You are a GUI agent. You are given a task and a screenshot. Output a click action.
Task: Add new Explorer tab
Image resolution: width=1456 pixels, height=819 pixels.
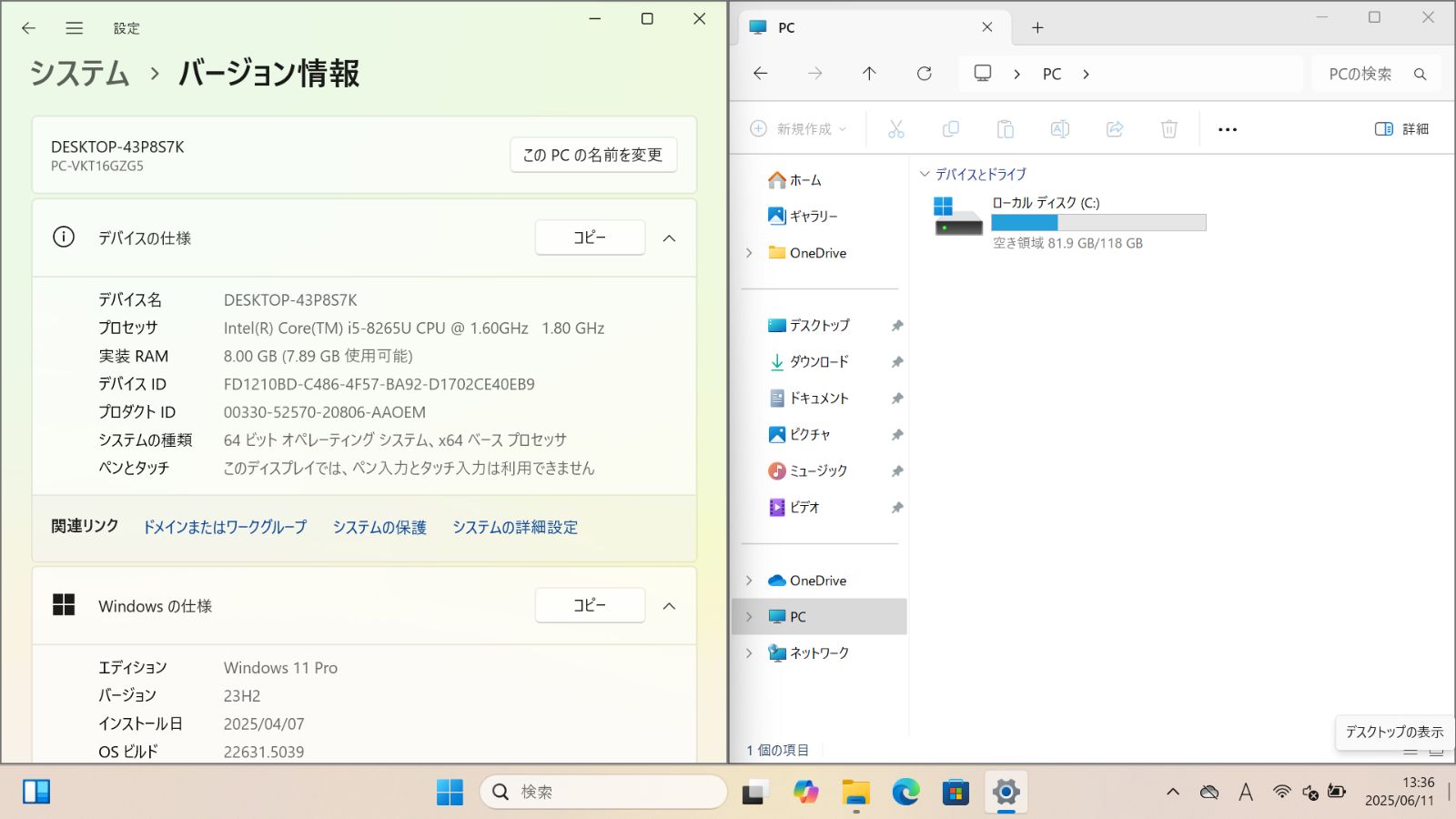pos(1037,28)
